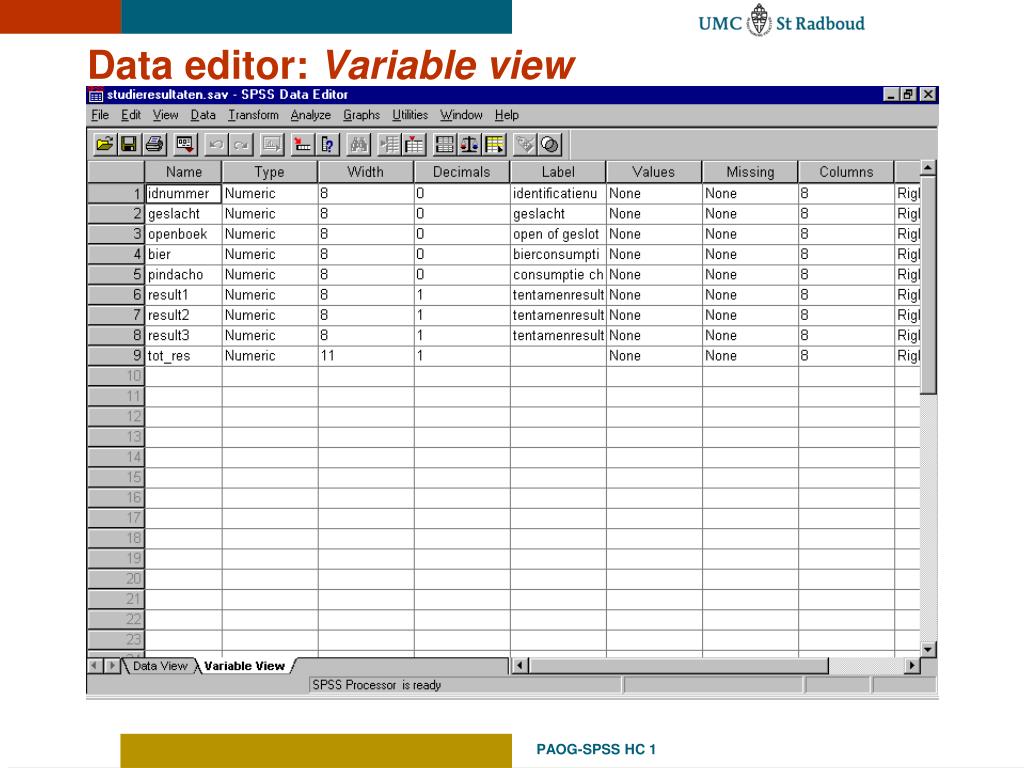Image resolution: width=1024 pixels, height=768 pixels.
Task: Open the Dialog Recall toolbar icon
Action: [x=185, y=144]
